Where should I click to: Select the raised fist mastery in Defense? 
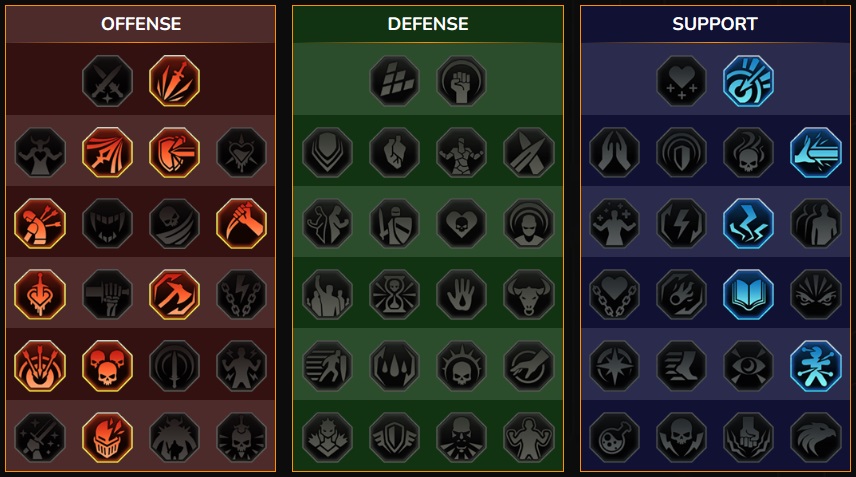pyautogui.click(x=461, y=81)
